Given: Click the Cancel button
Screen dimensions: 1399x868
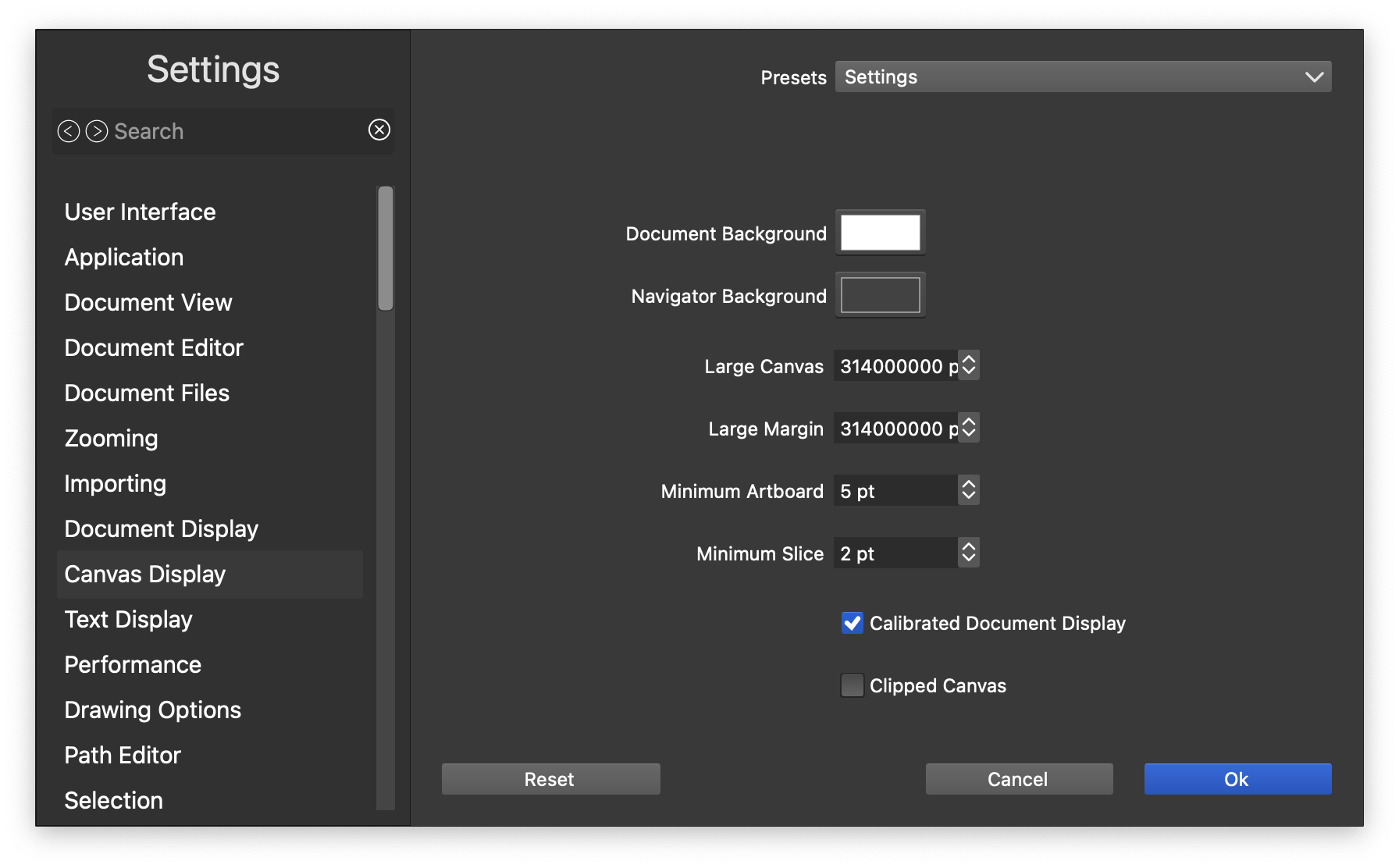Looking at the screenshot, I should (1019, 779).
